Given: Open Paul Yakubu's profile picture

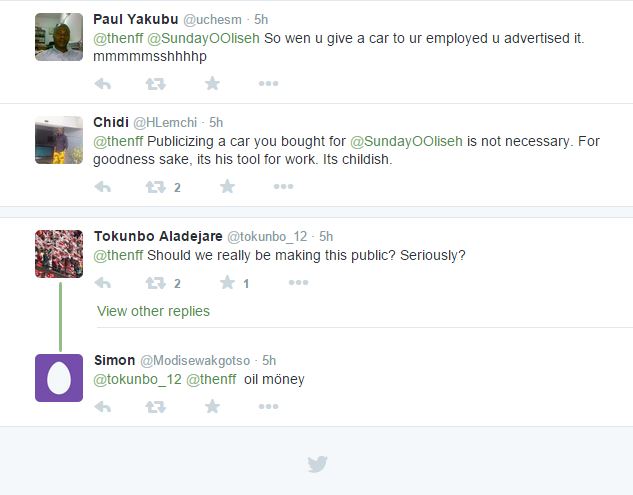Looking at the screenshot, I should point(59,37).
